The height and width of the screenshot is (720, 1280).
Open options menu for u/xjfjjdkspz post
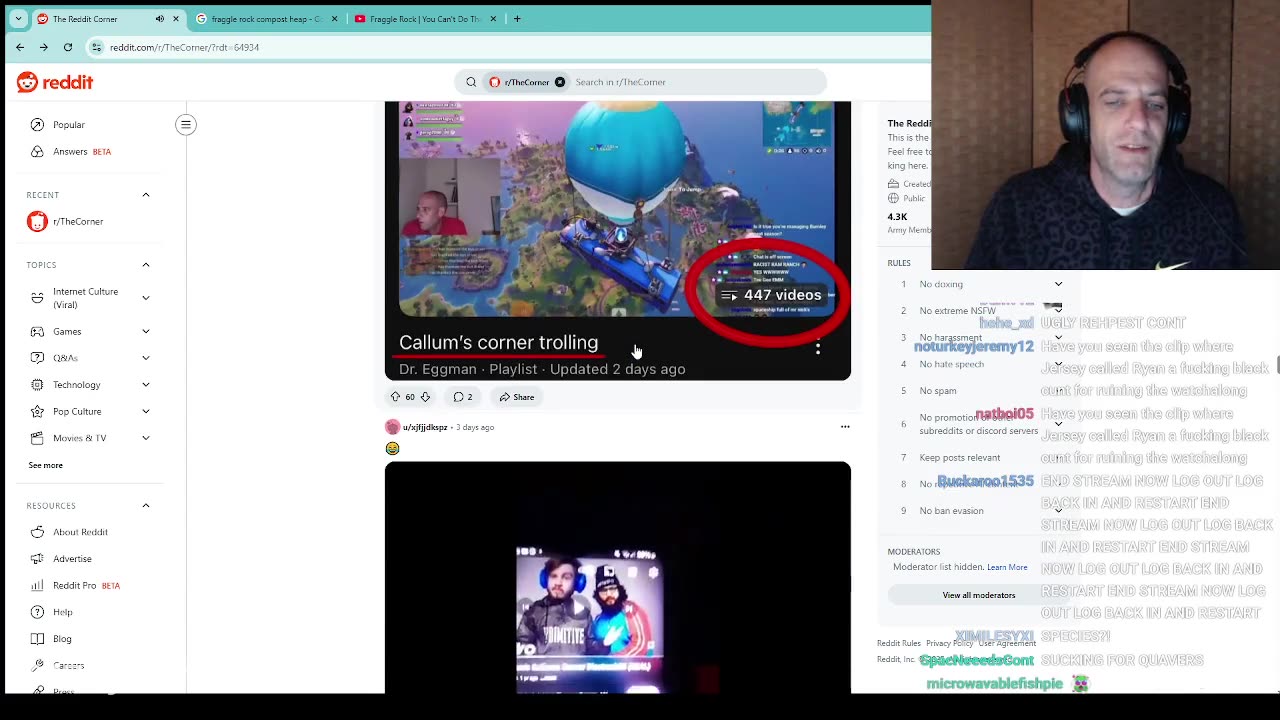pyautogui.click(x=845, y=427)
